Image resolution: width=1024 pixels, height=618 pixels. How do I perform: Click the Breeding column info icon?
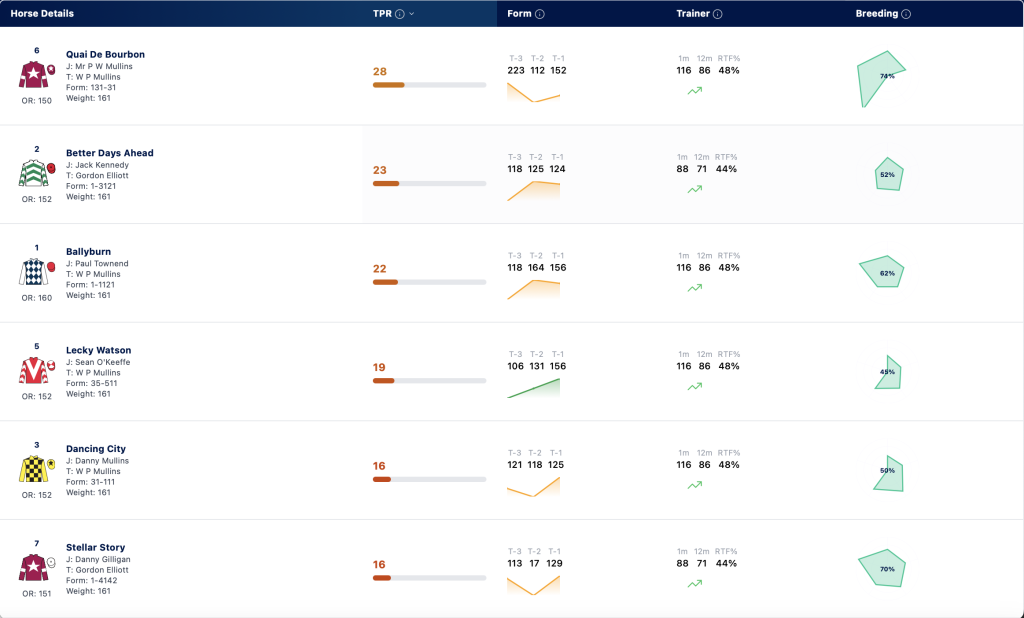pyautogui.click(x=906, y=14)
